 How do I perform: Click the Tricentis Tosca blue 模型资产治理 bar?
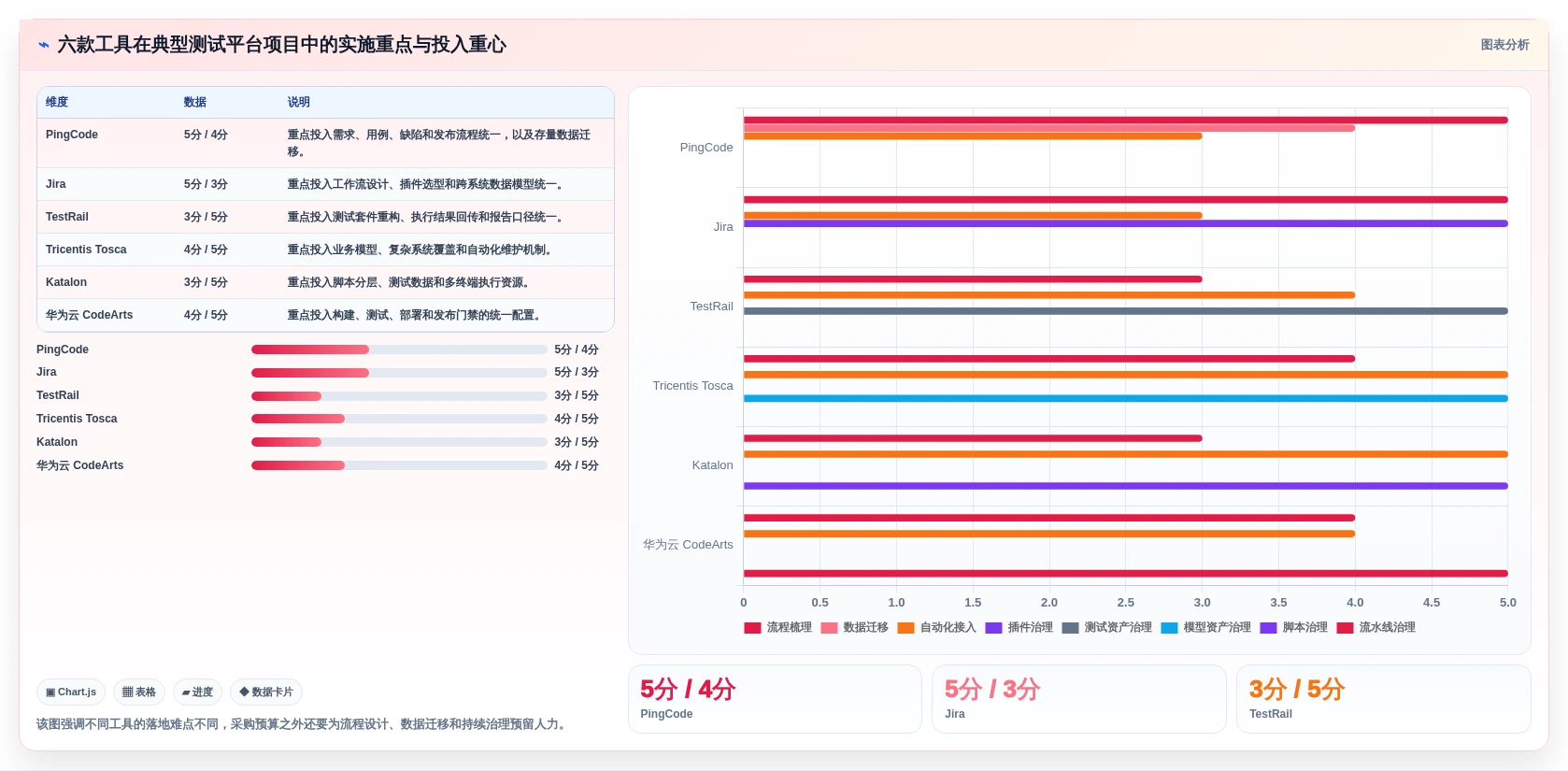pyautogui.click(x=1126, y=398)
